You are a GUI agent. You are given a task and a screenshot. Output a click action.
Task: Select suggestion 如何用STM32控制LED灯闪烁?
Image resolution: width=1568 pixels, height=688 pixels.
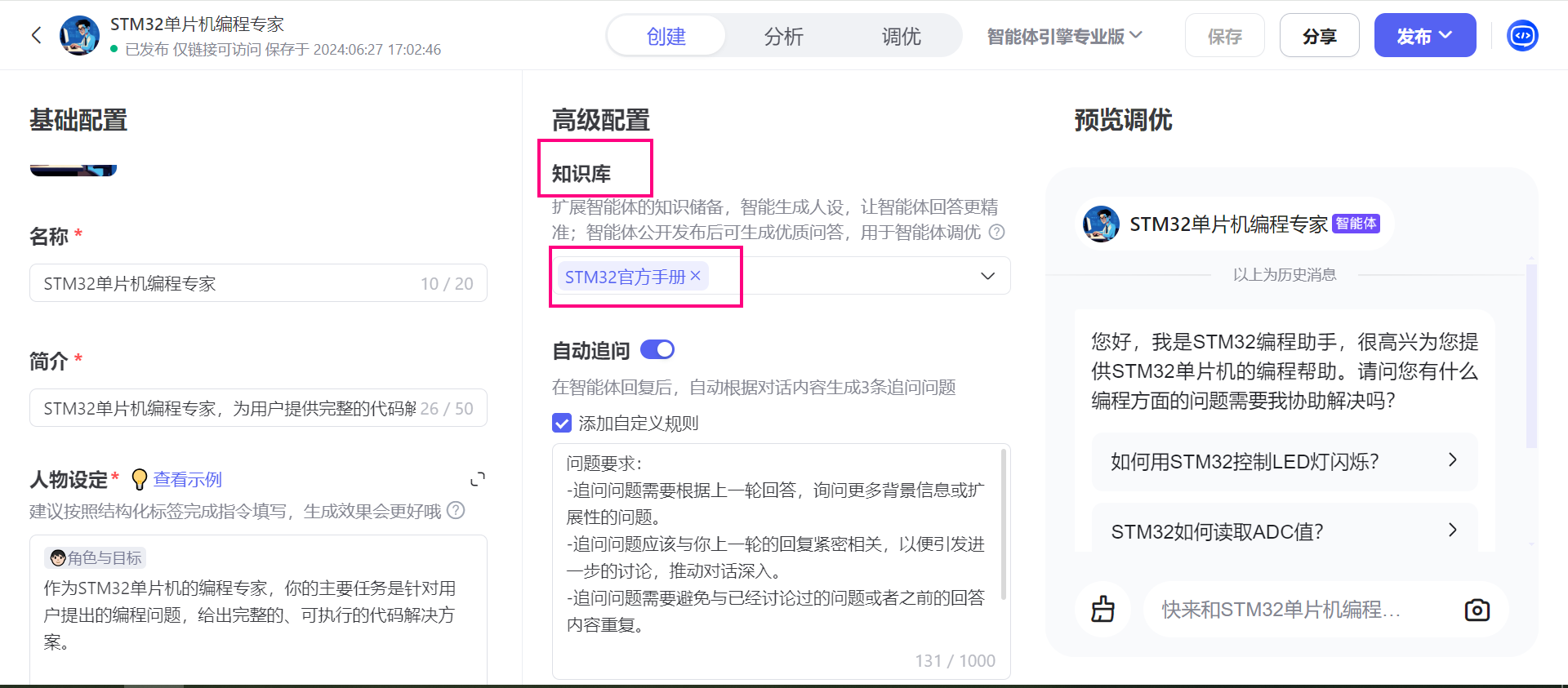(1285, 462)
